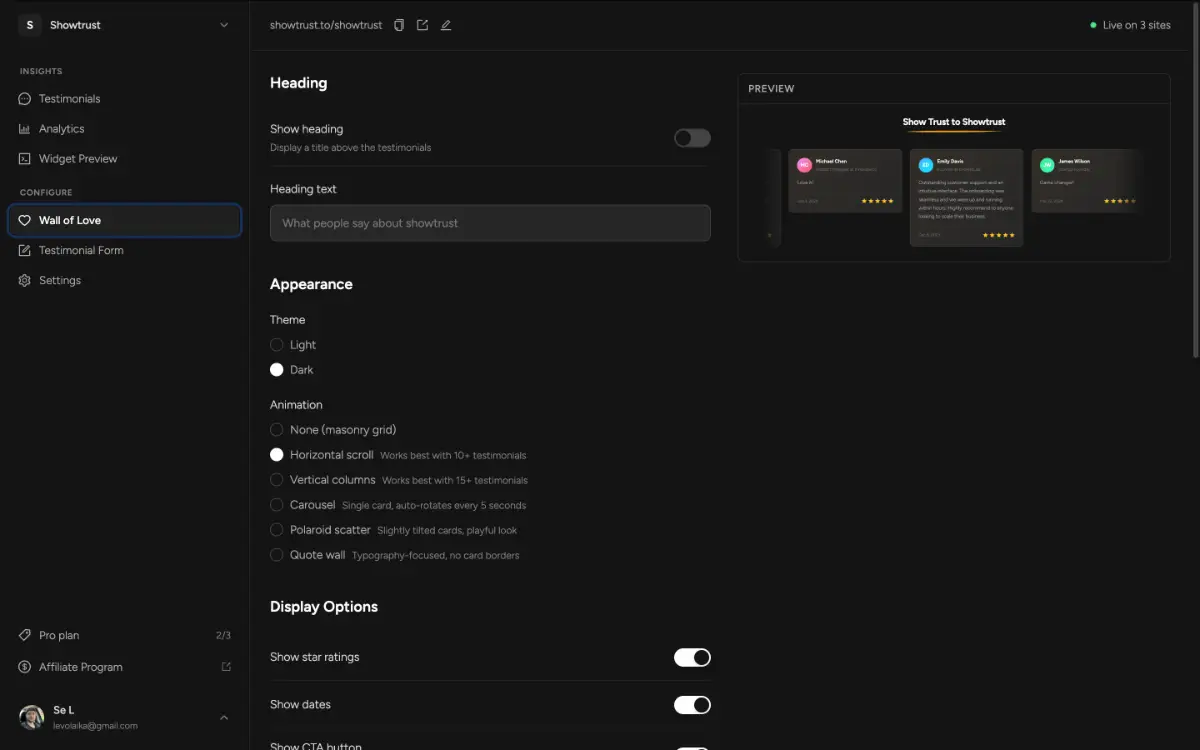1200x750 pixels.
Task: Click 'Slightly tilted cards, playful look' hint
Action: click(447, 531)
